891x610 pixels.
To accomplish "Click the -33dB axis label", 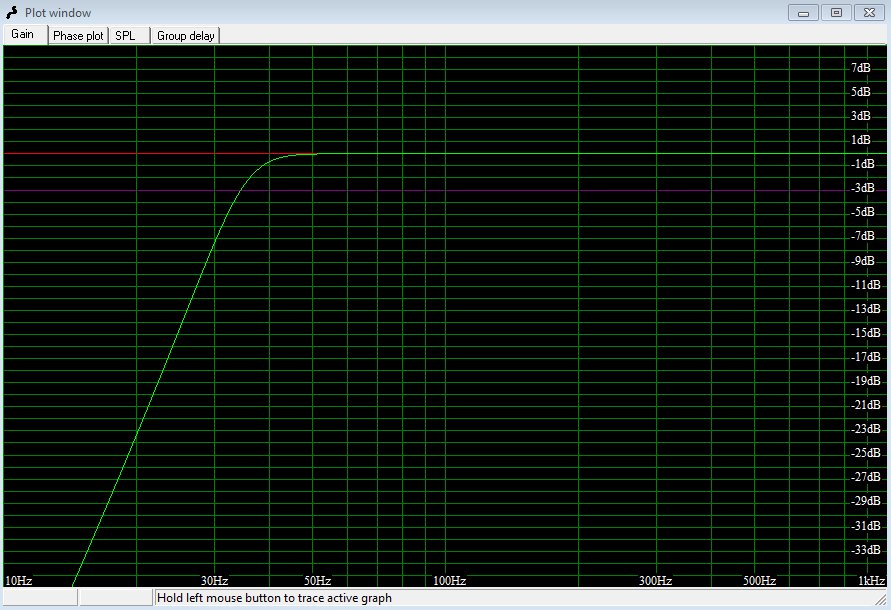I will (x=866, y=550).
